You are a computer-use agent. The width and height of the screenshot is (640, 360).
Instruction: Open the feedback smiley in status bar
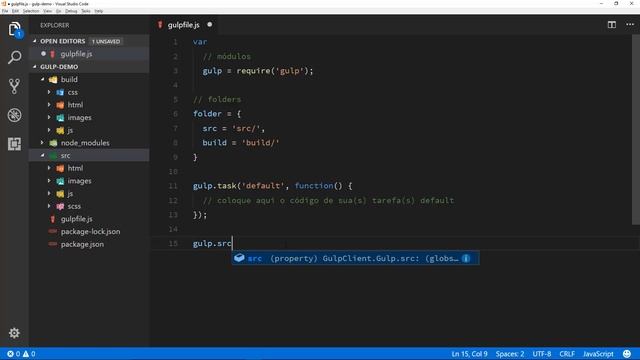(x=627, y=354)
